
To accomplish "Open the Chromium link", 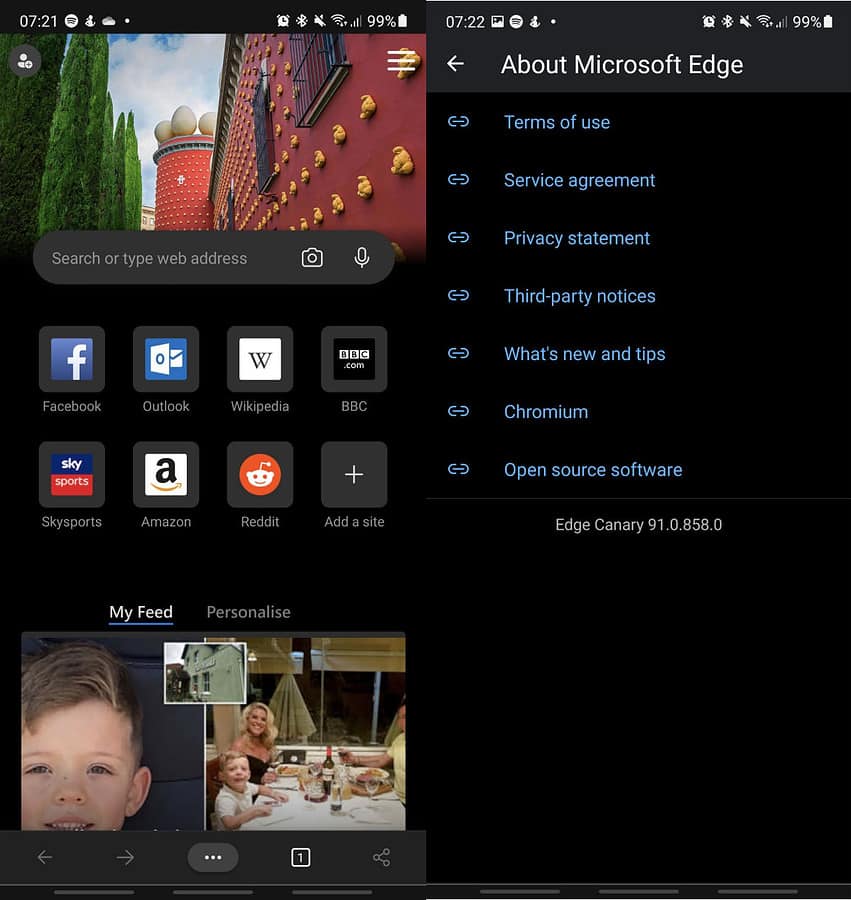I will (546, 412).
